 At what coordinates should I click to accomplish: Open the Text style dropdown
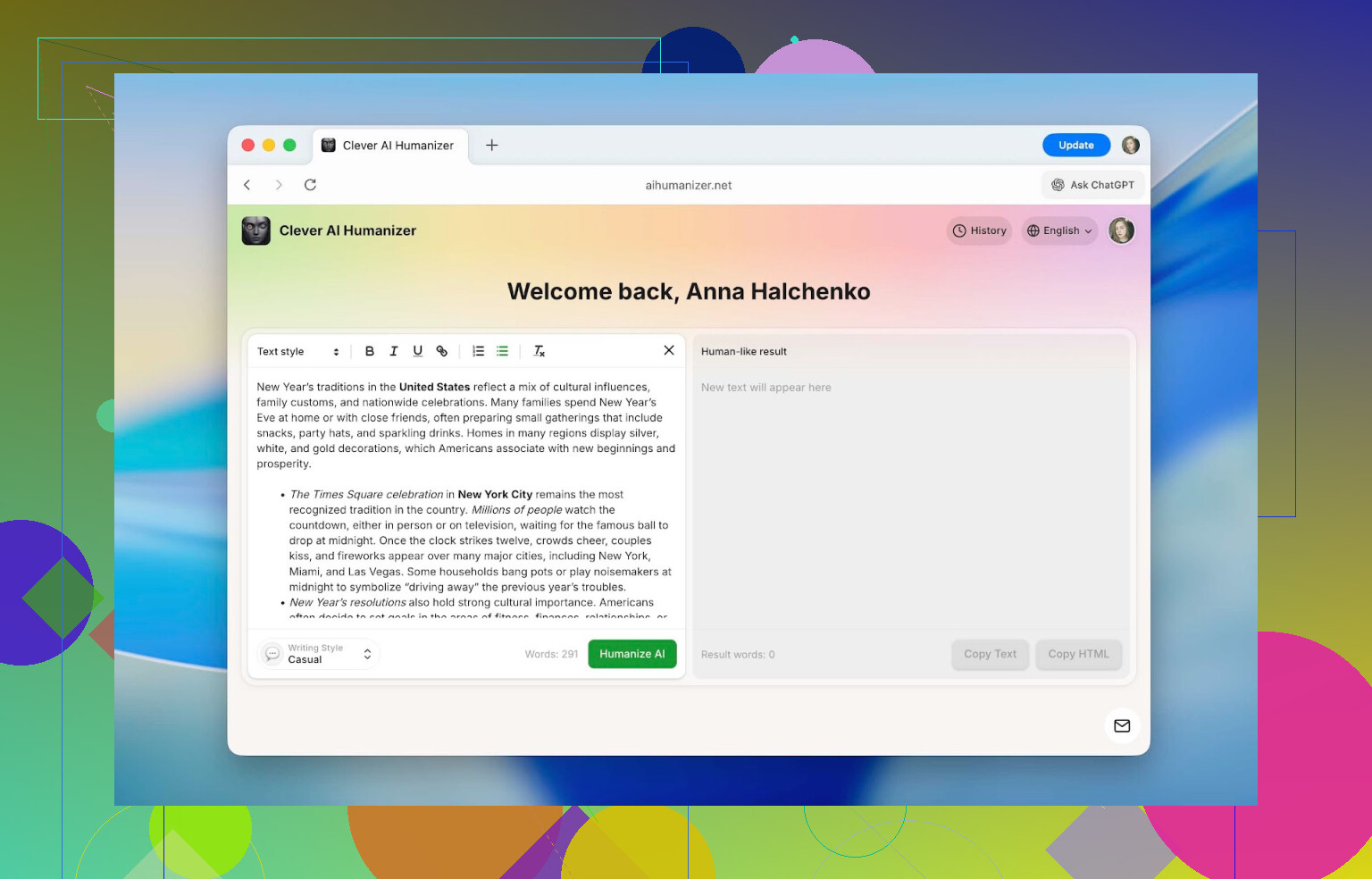click(297, 351)
